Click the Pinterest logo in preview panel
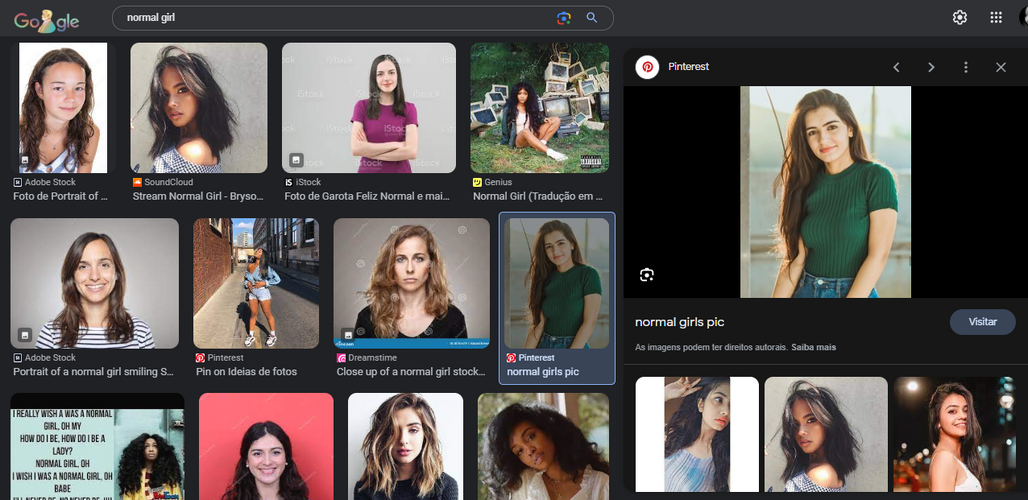Screen dimensions: 1028x500 click(647, 67)
